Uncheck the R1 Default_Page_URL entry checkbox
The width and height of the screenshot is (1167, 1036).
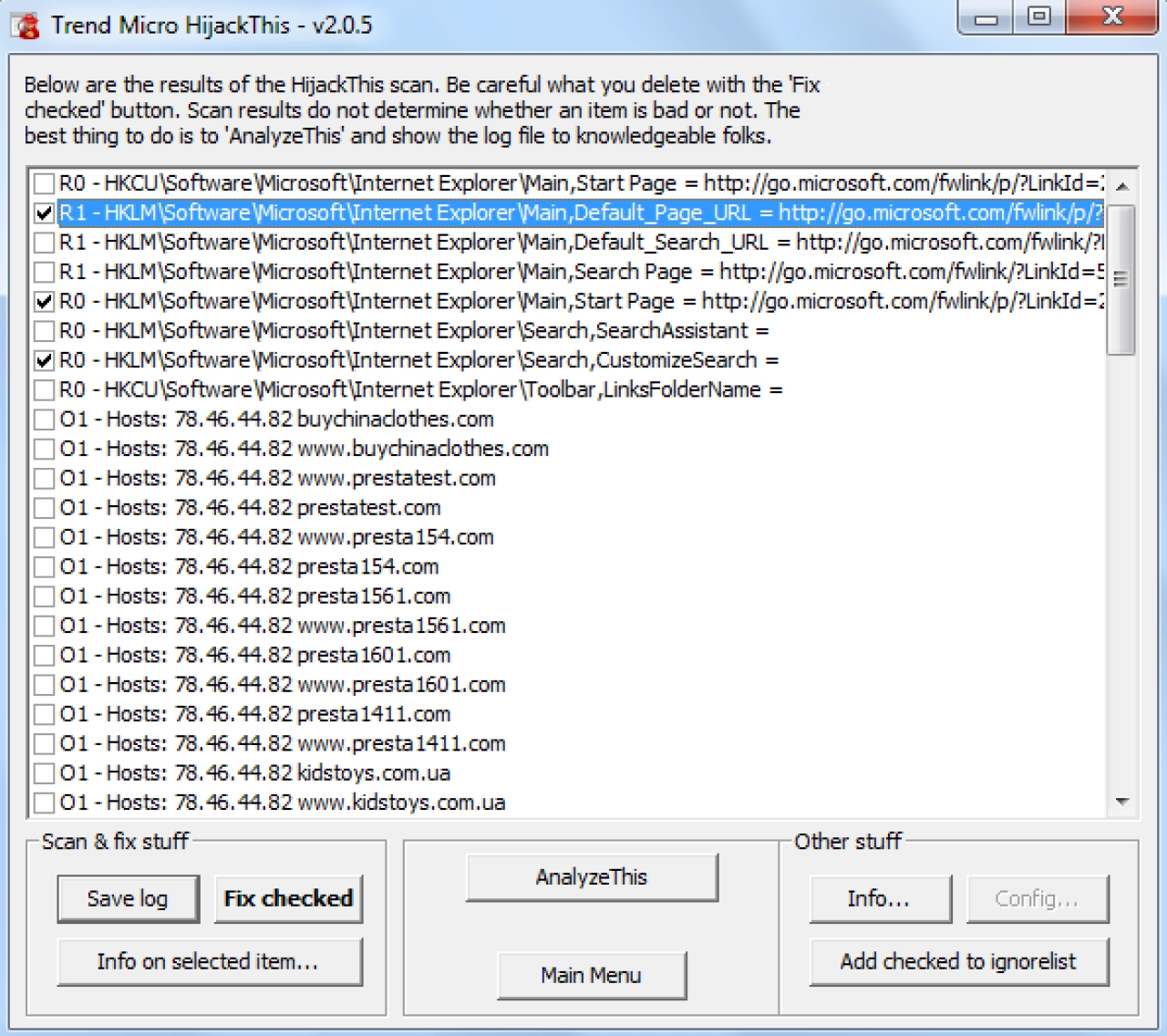click(44, 213)
